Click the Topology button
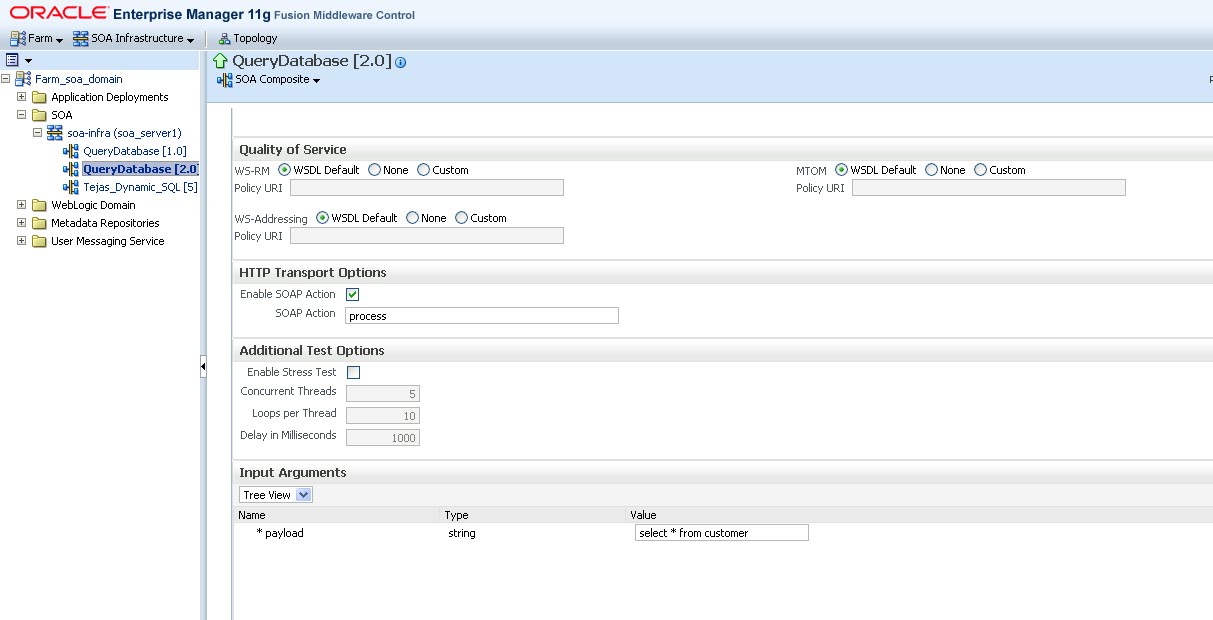1213x620 pixels. [x=248, y=38]
